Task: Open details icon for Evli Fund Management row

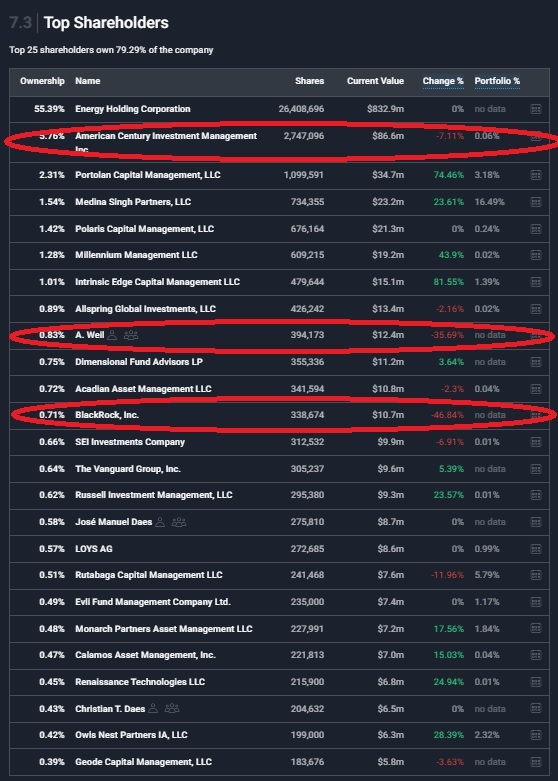Action: (x=536, y=602)
